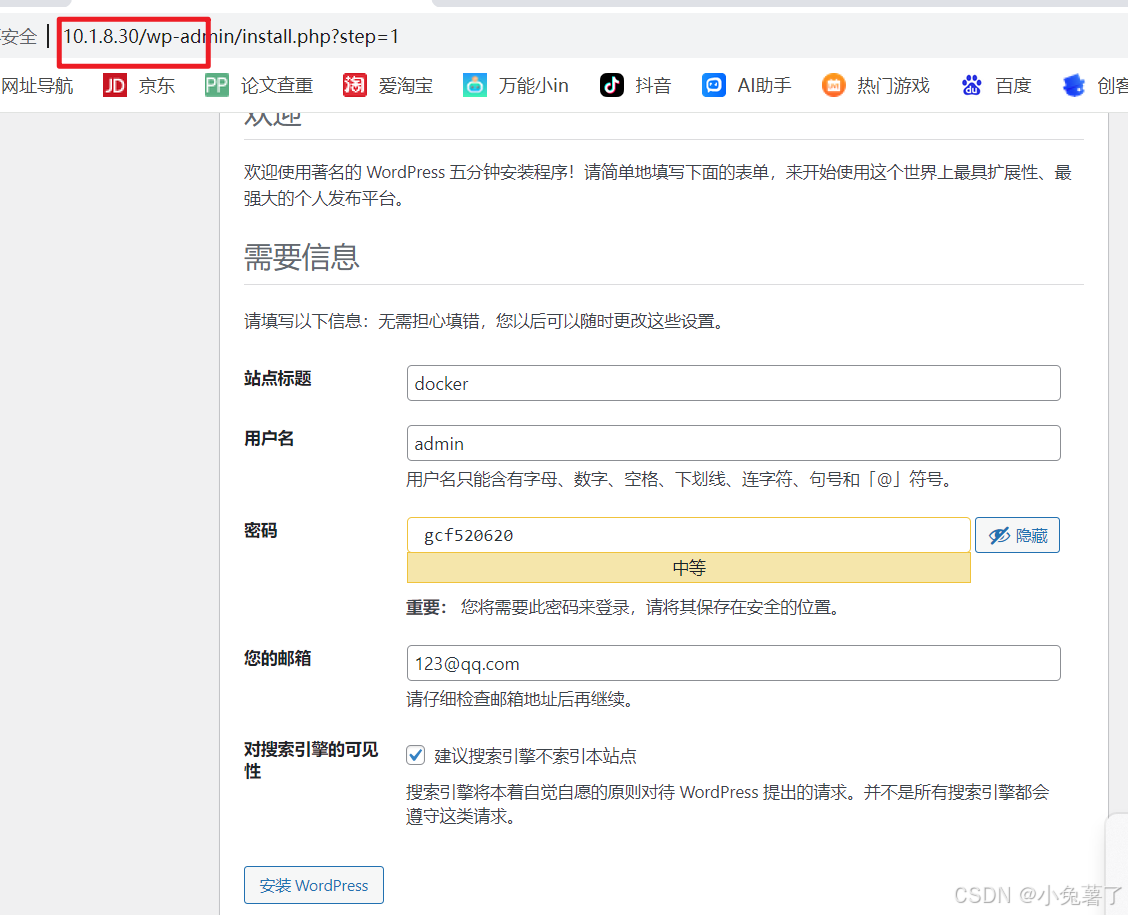Viewport: 1128px width, 915px height.
Task: Open the 百度 bookmark label
Action: 1014,86
